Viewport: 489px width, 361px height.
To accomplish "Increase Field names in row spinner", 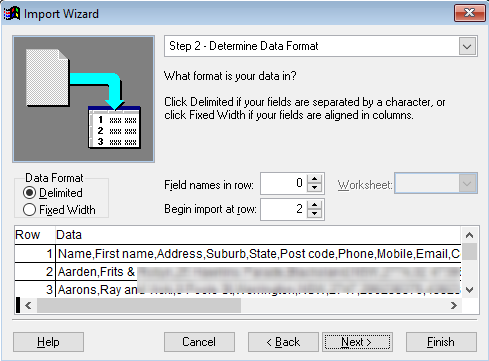I will [314, 179].
